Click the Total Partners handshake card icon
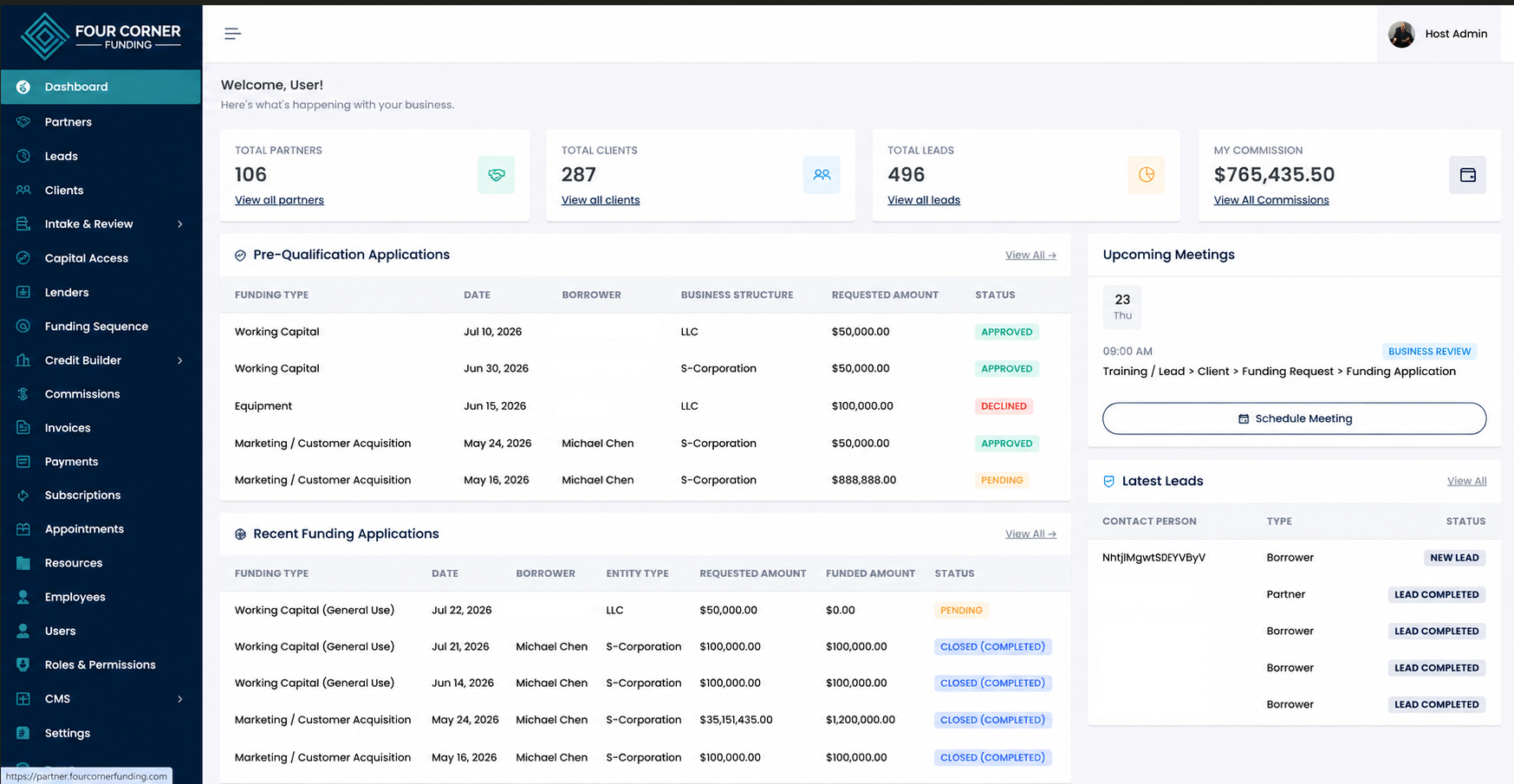The height and width of the screenshot is (784, 1514). point(496,175)
